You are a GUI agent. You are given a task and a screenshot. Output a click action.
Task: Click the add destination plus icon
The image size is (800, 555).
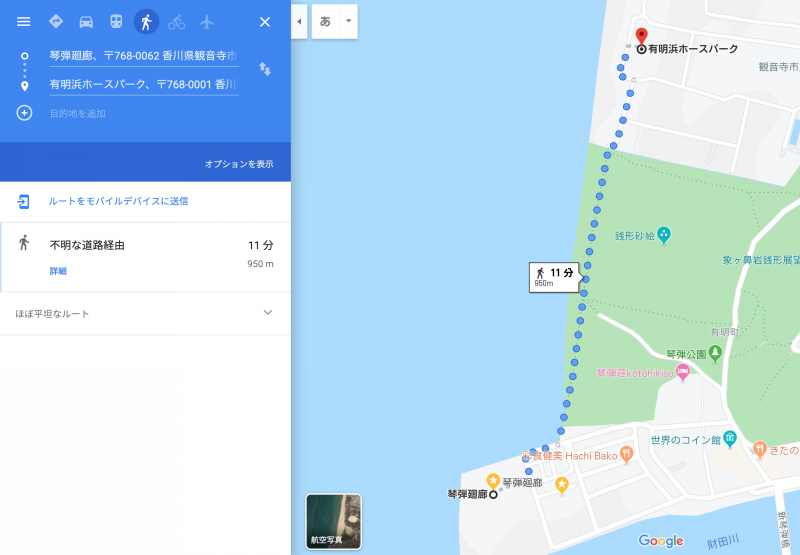pos(24,113)
